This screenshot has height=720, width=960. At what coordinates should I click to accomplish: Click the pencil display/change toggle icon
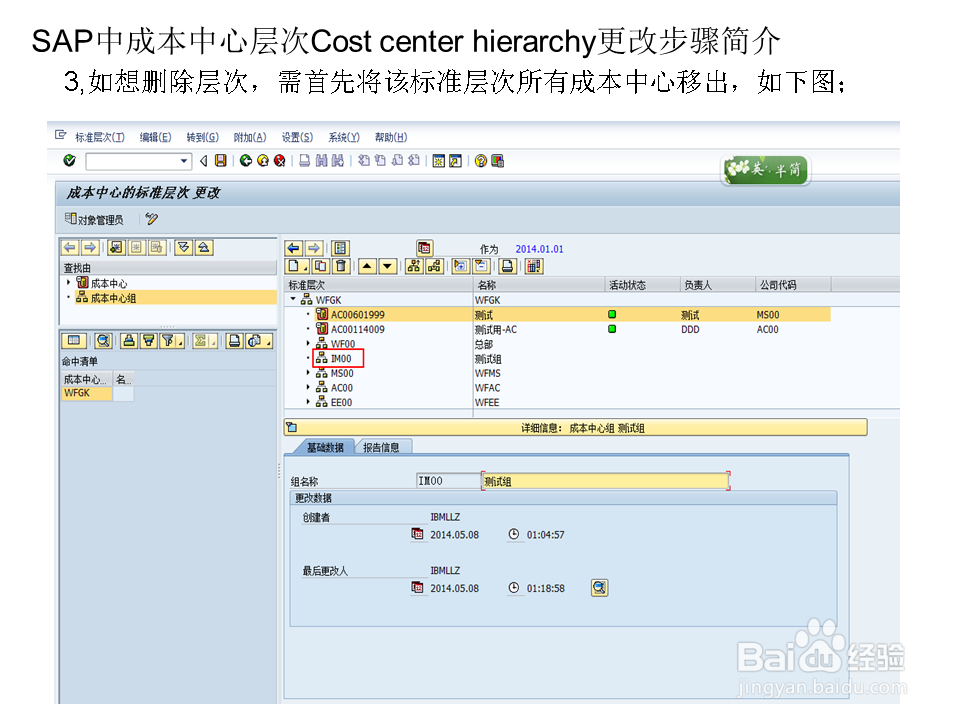point(152,219)
